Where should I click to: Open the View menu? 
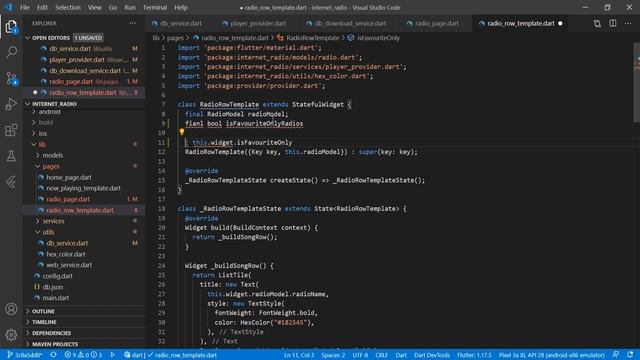click(x=94, y=7)
